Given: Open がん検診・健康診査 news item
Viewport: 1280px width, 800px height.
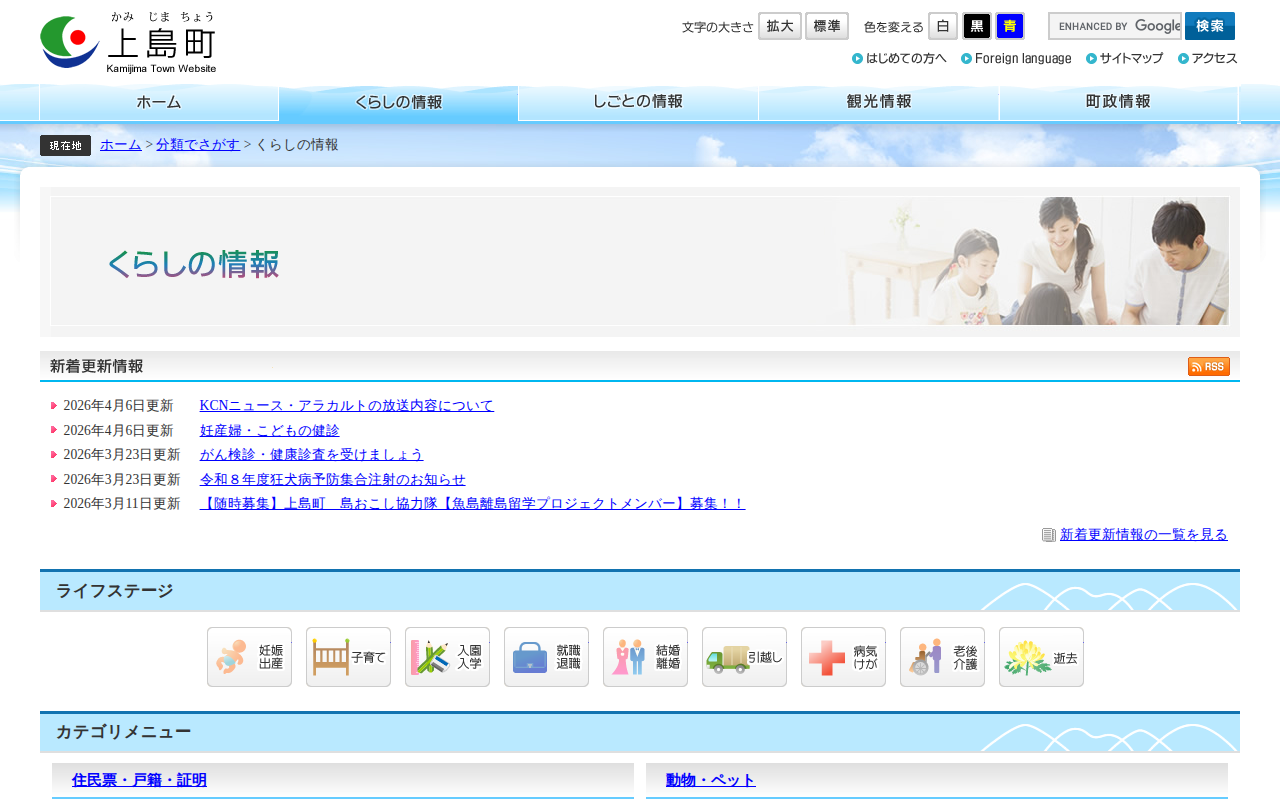Looking at the screenshot, I should [x=312, y=455].
